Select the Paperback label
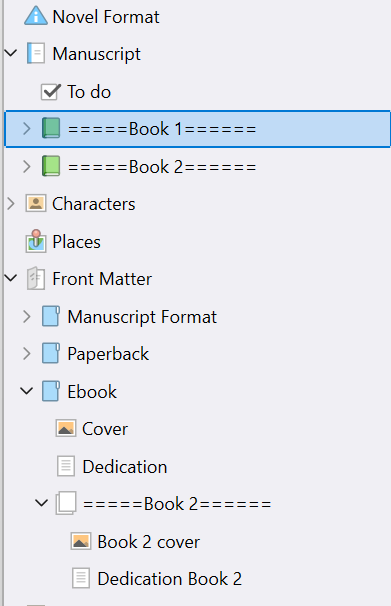The width and height of the screenshot is (391, 606). pyautogui.click(x=108, y=354)
